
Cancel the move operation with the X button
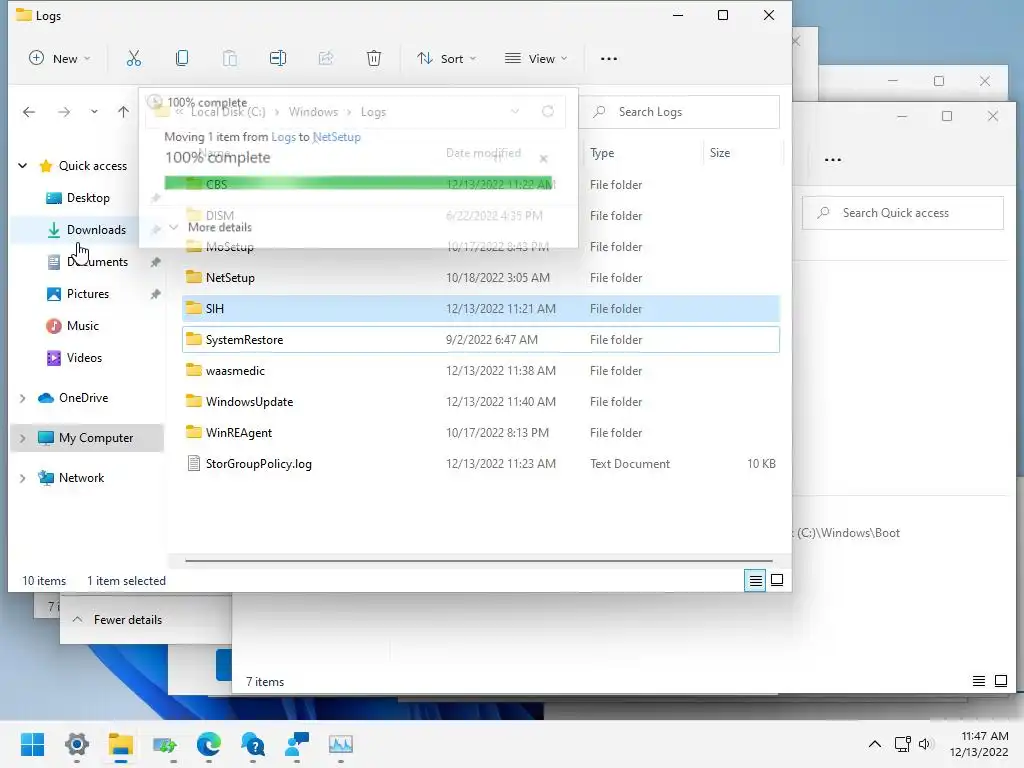pyautogui.click(x=543, y=159)
